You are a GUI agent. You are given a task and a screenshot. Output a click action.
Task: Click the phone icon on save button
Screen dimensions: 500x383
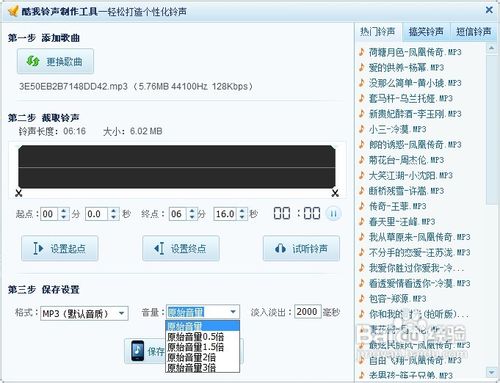pos(138,351)
